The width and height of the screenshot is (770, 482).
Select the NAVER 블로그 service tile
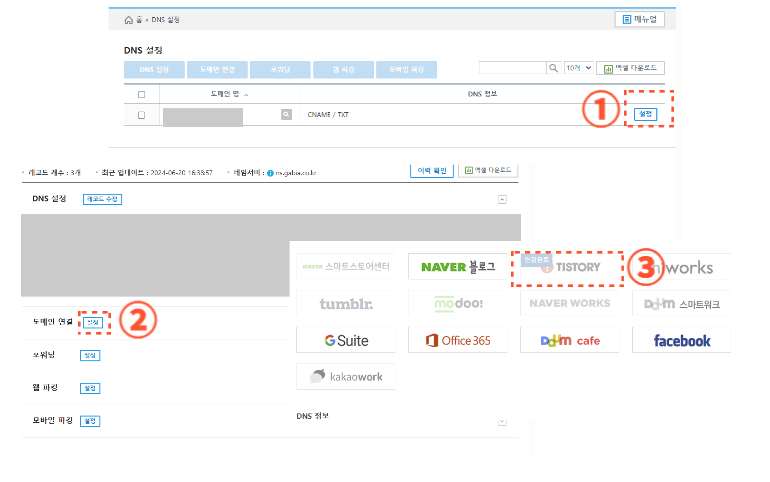[x=458, y=267]
